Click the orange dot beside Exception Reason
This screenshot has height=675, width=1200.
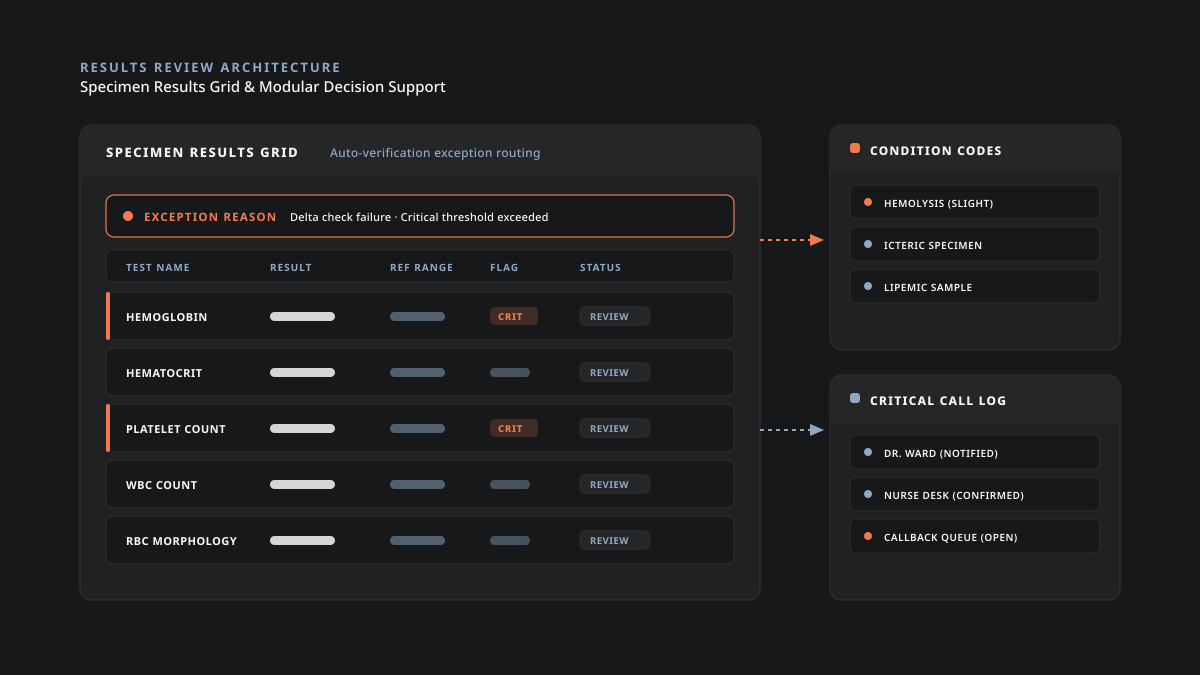point(128,216)
